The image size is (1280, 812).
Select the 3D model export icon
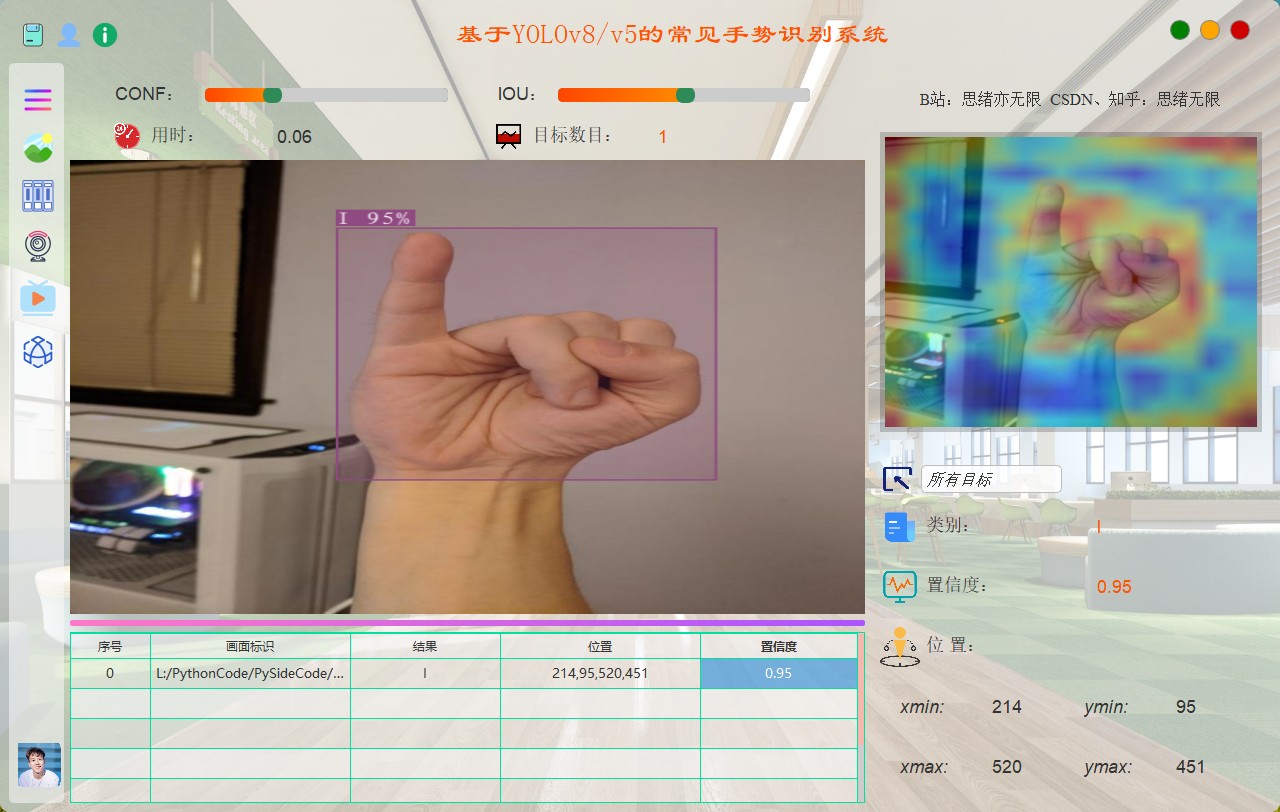[x=38, y=352]
